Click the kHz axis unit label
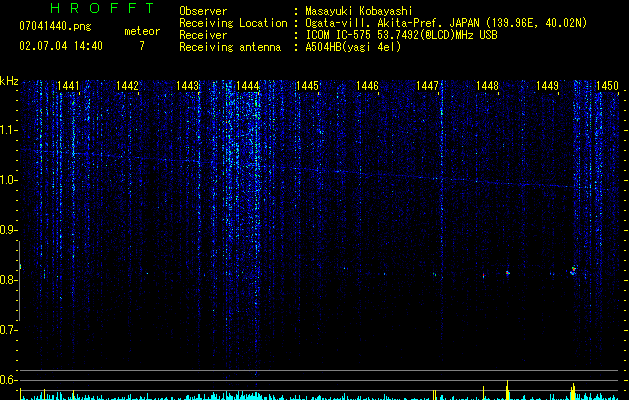 click(9, 81)
